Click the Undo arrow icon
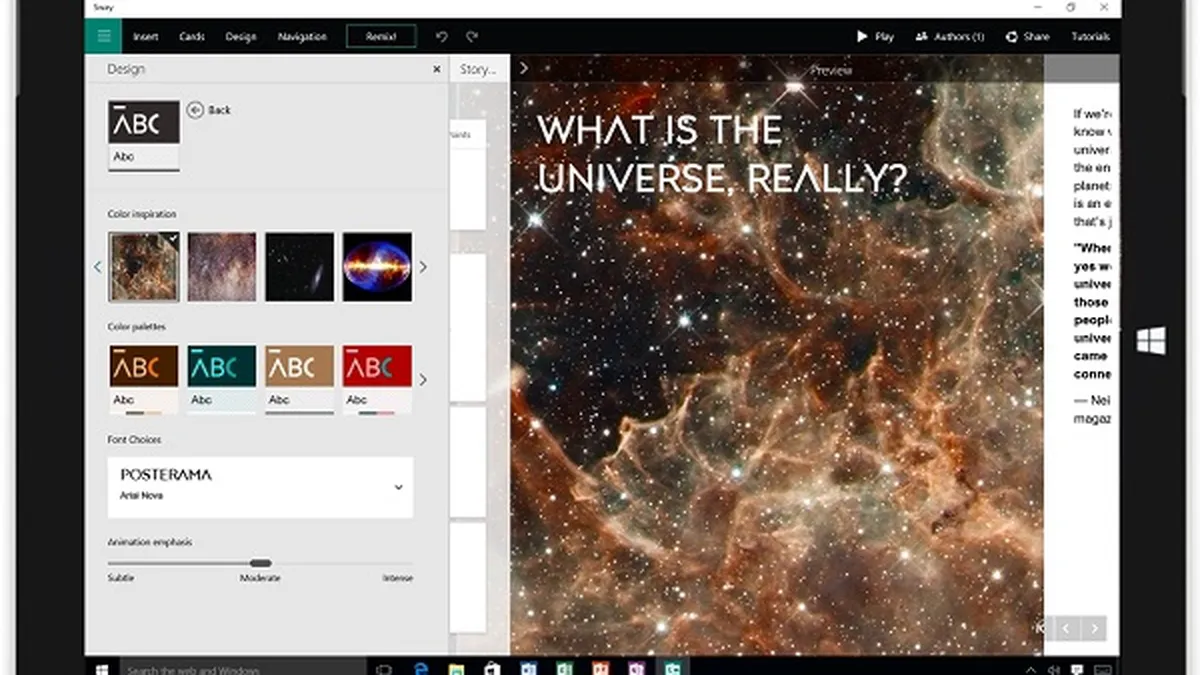The image size is (1200, 675). [x=442, y=37]
